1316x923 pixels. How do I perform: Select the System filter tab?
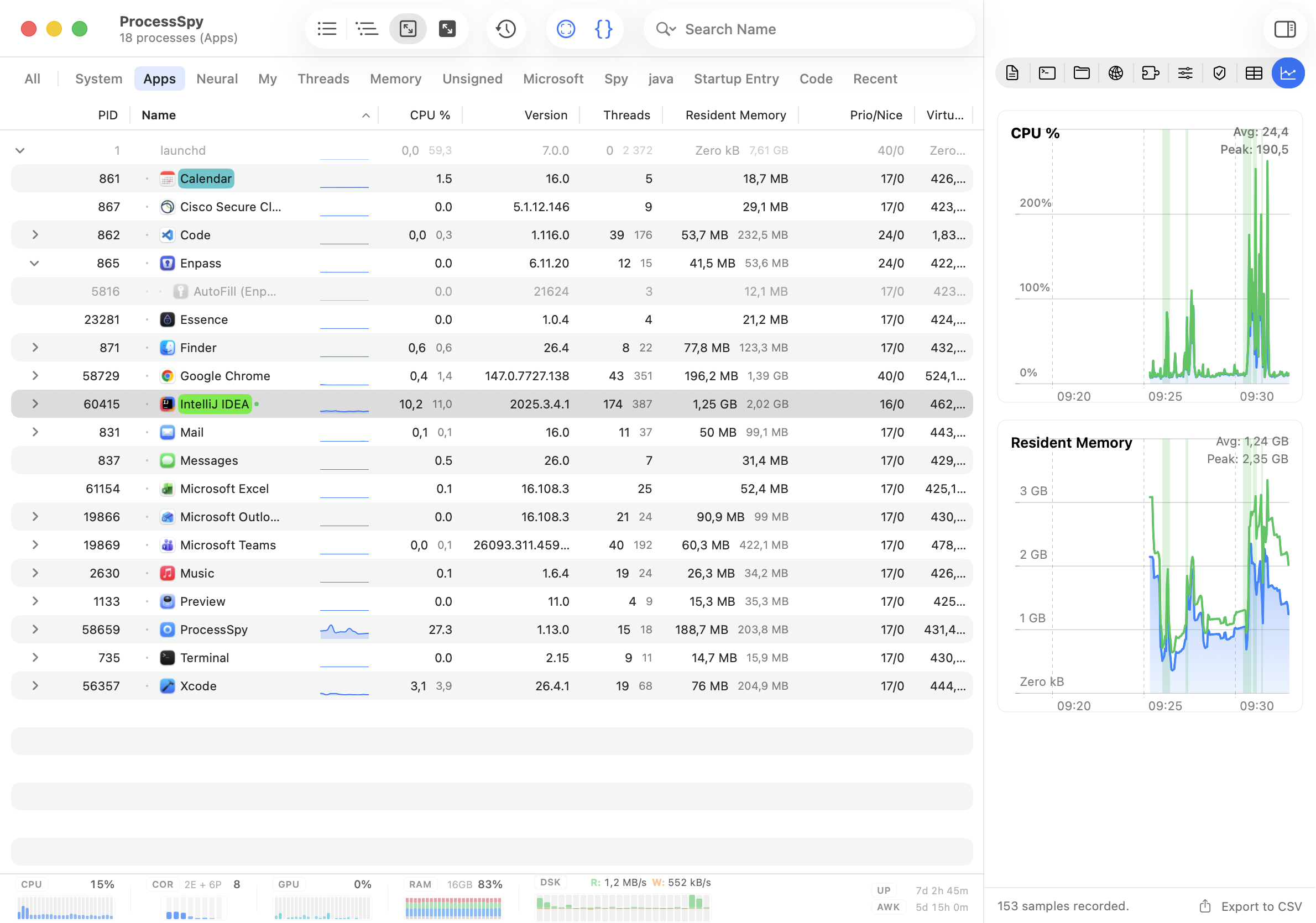click(x=98, y=78)
